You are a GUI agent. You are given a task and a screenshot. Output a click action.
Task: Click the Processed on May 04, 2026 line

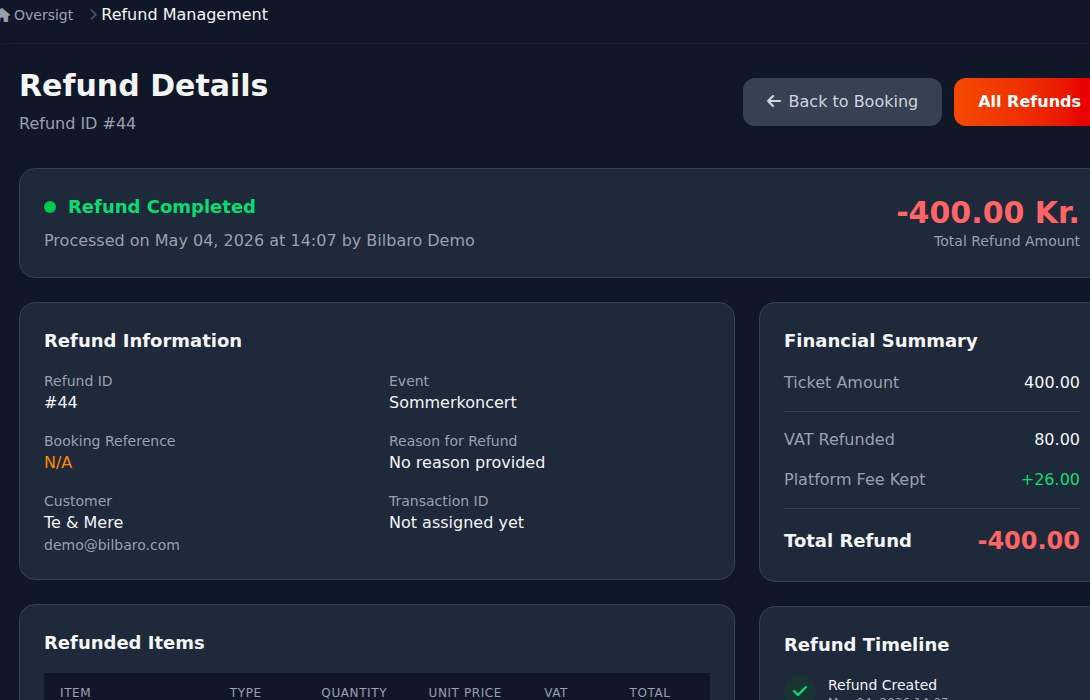click(x=259, y=241)
